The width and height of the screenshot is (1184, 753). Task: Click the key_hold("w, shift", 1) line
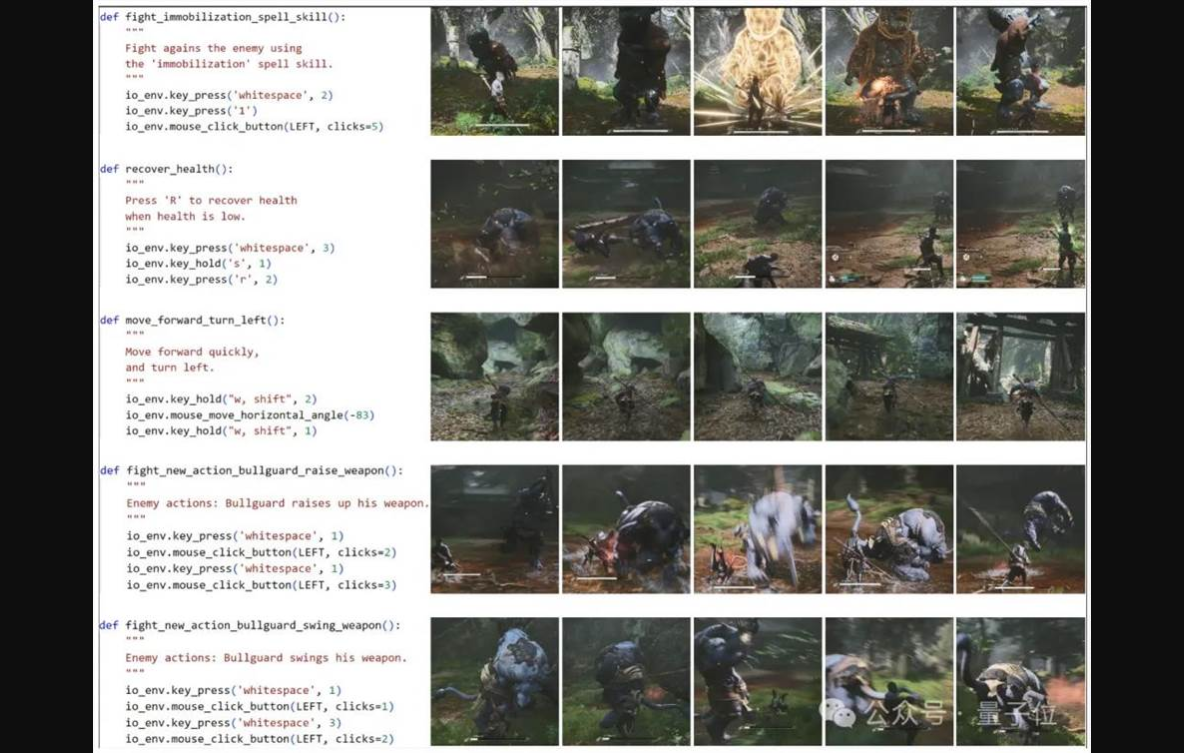[221, 431]
